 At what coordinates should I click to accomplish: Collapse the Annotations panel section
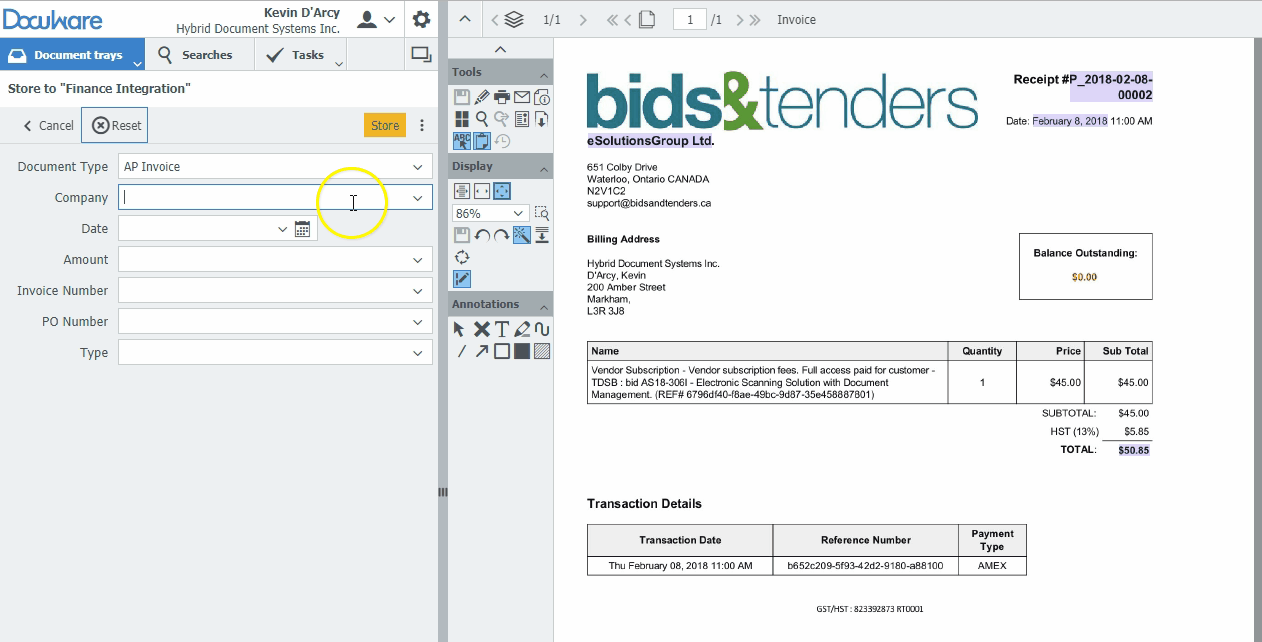545,307
